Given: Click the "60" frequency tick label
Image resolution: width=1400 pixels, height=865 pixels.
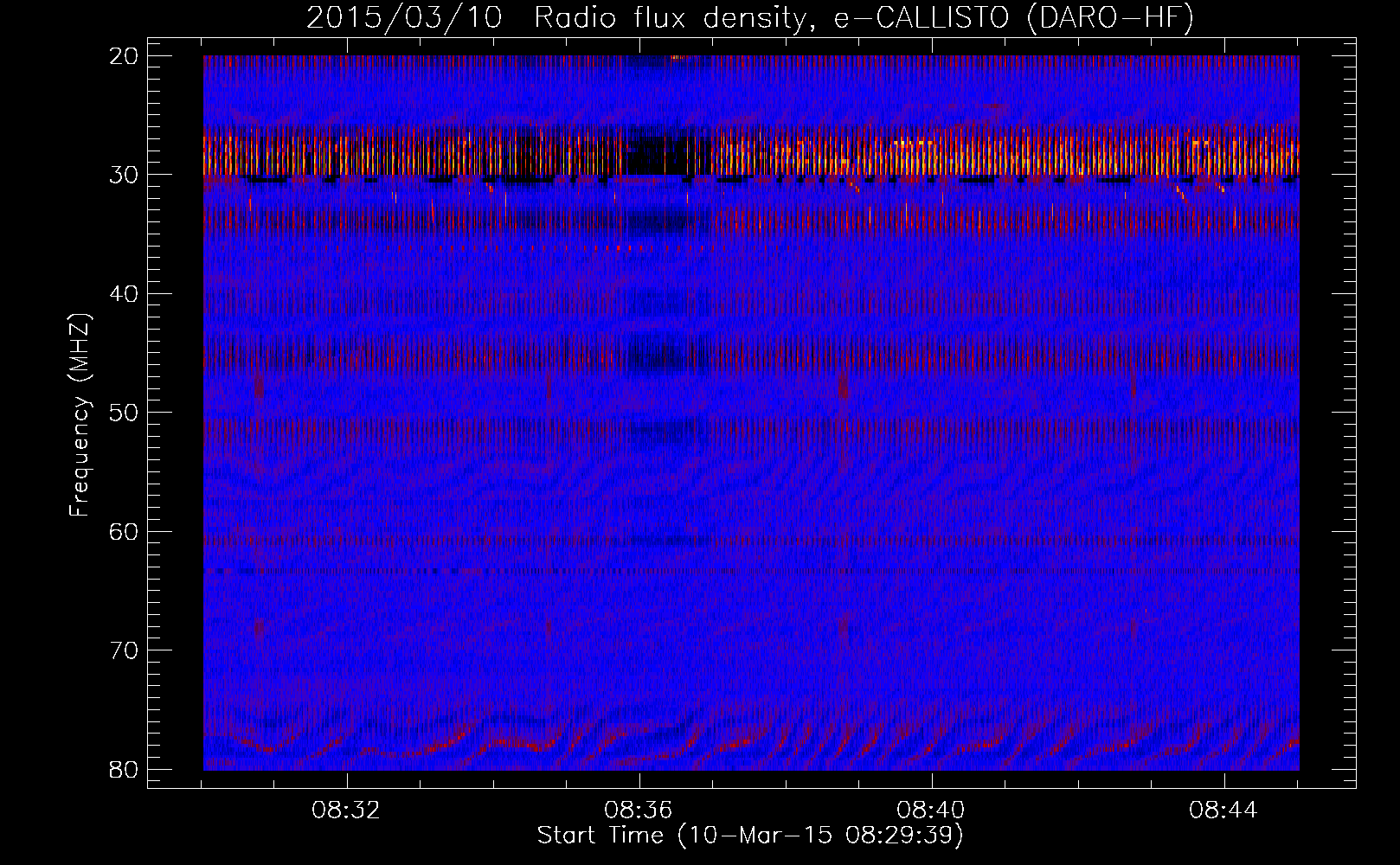Looking at the screenshot, I should tap(125, 531).
